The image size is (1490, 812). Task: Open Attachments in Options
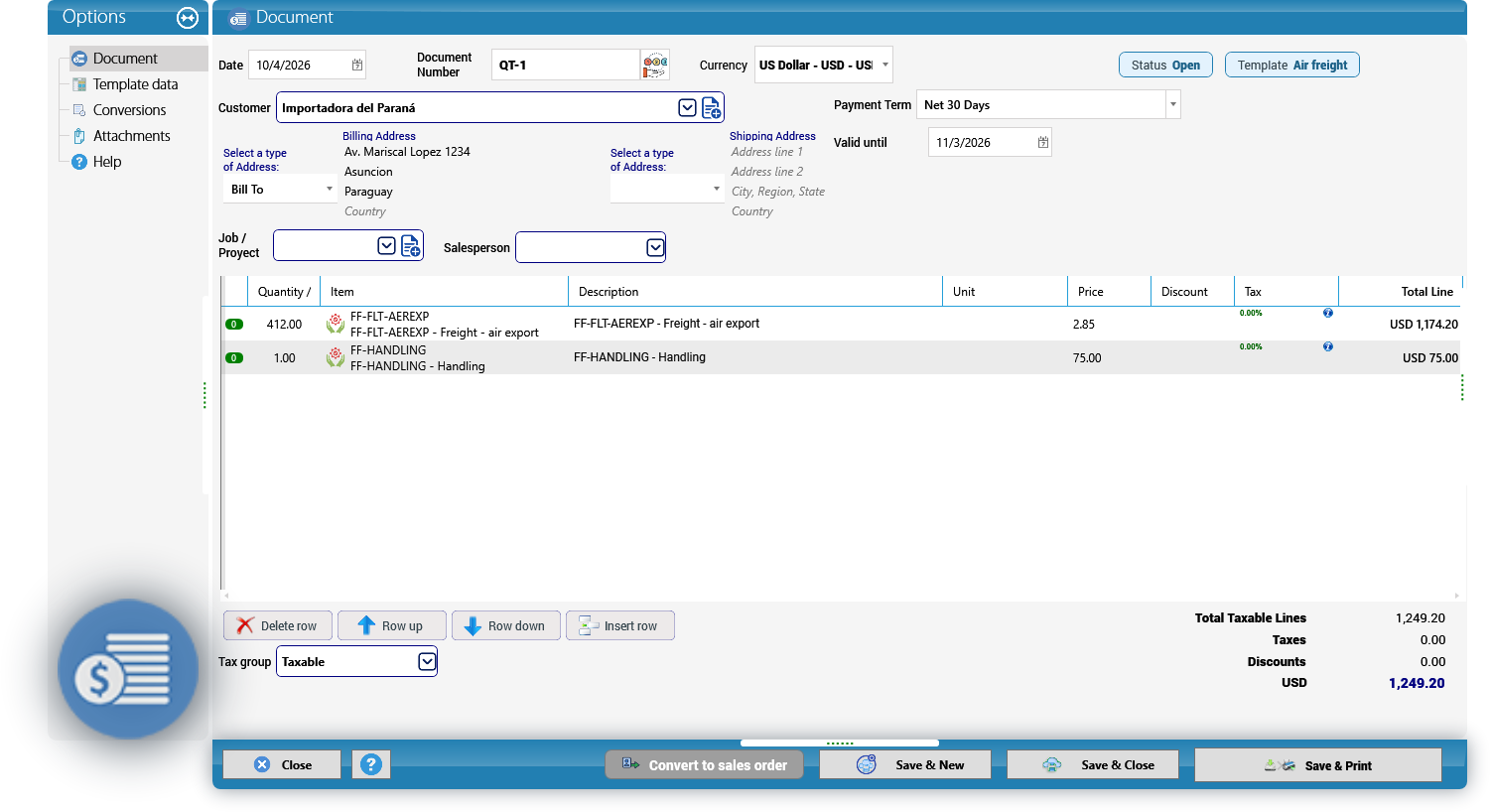click(x=131, y=136)
